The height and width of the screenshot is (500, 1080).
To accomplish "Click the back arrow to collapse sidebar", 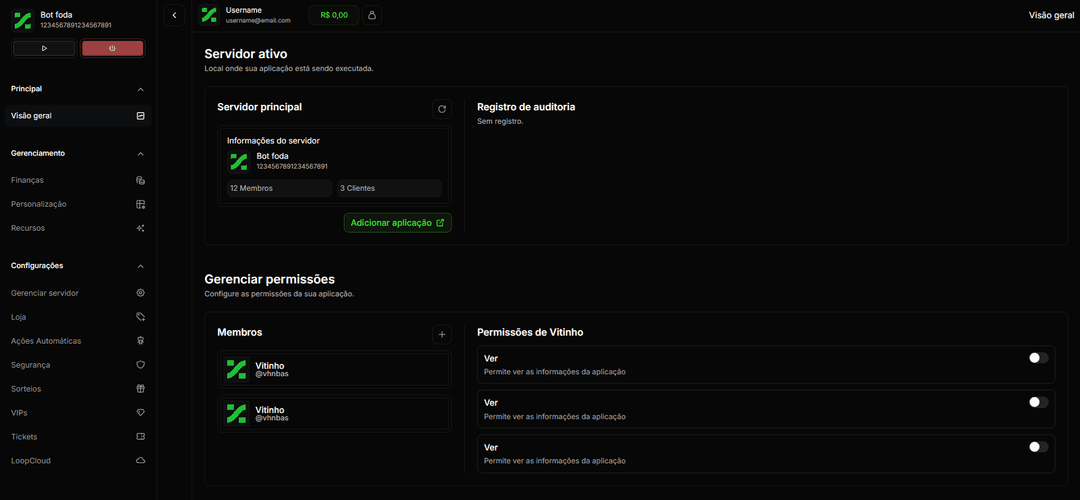I will coord(174,15).
